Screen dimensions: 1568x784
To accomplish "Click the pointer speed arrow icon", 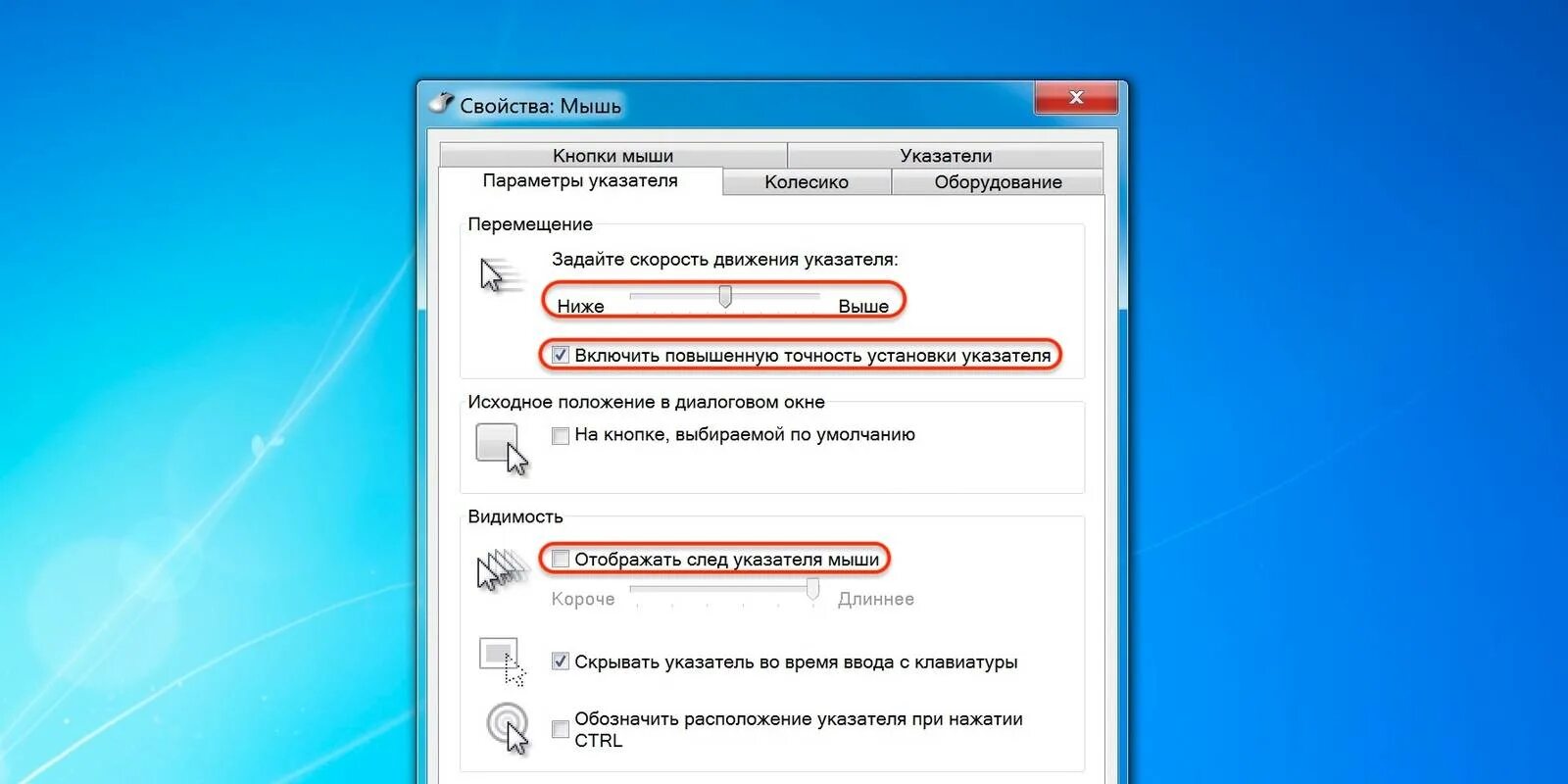I will pos(501,275).
